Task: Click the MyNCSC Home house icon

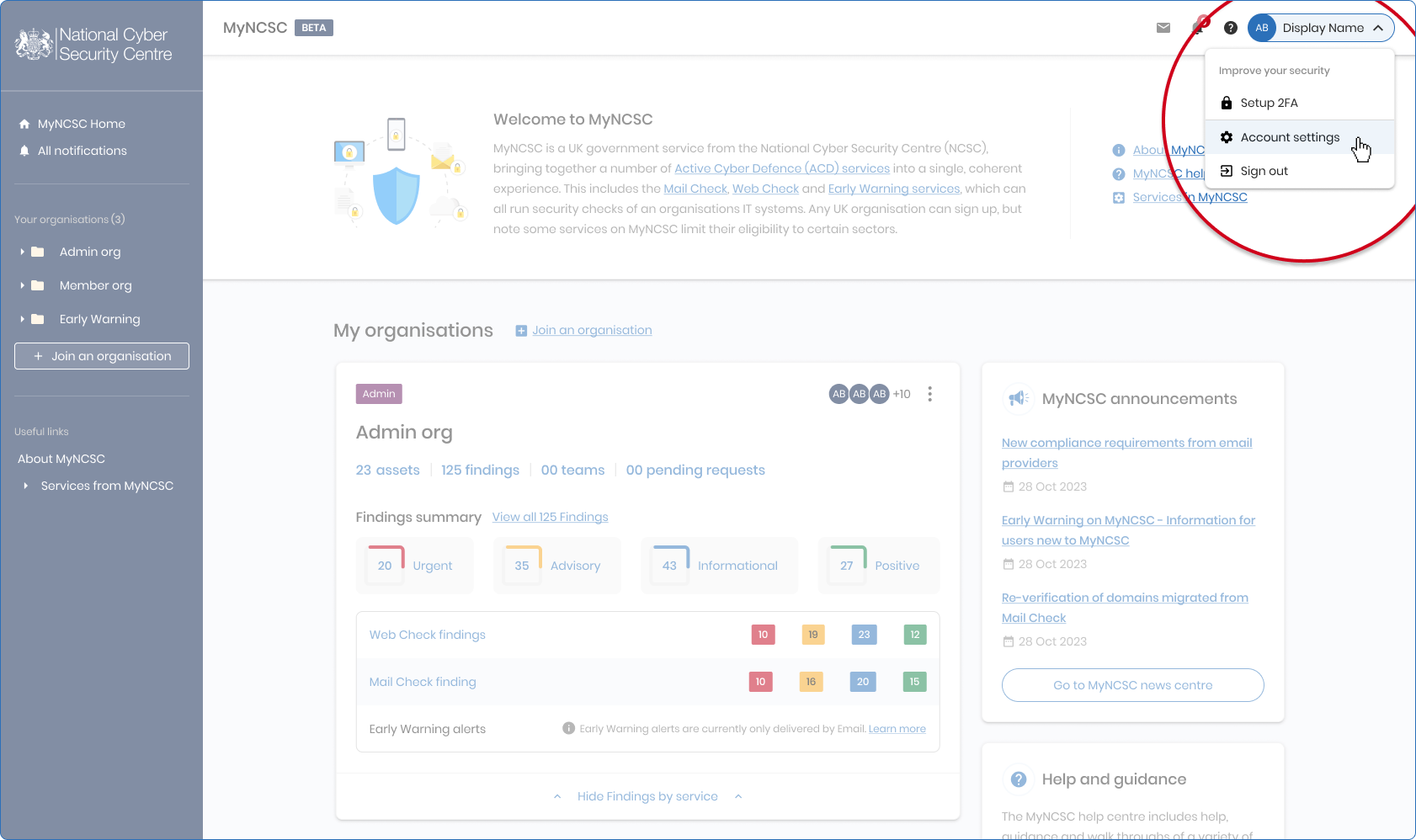Action: tap(24, 124)
